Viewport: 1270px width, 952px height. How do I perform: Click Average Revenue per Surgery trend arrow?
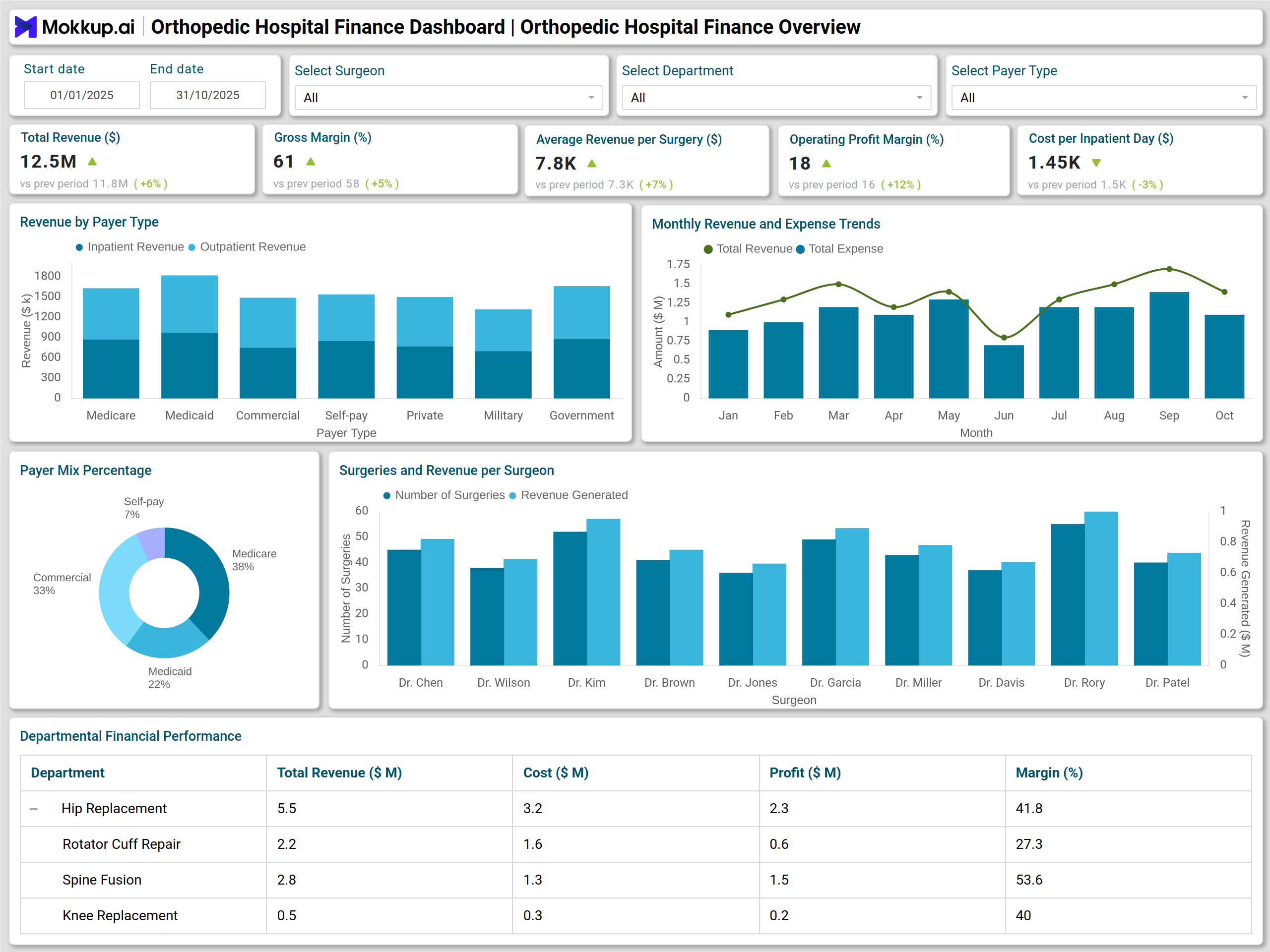[592, 164]
